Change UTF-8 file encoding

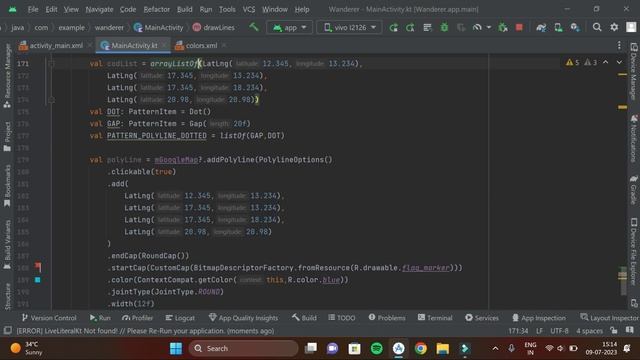(x=559, y=331)
